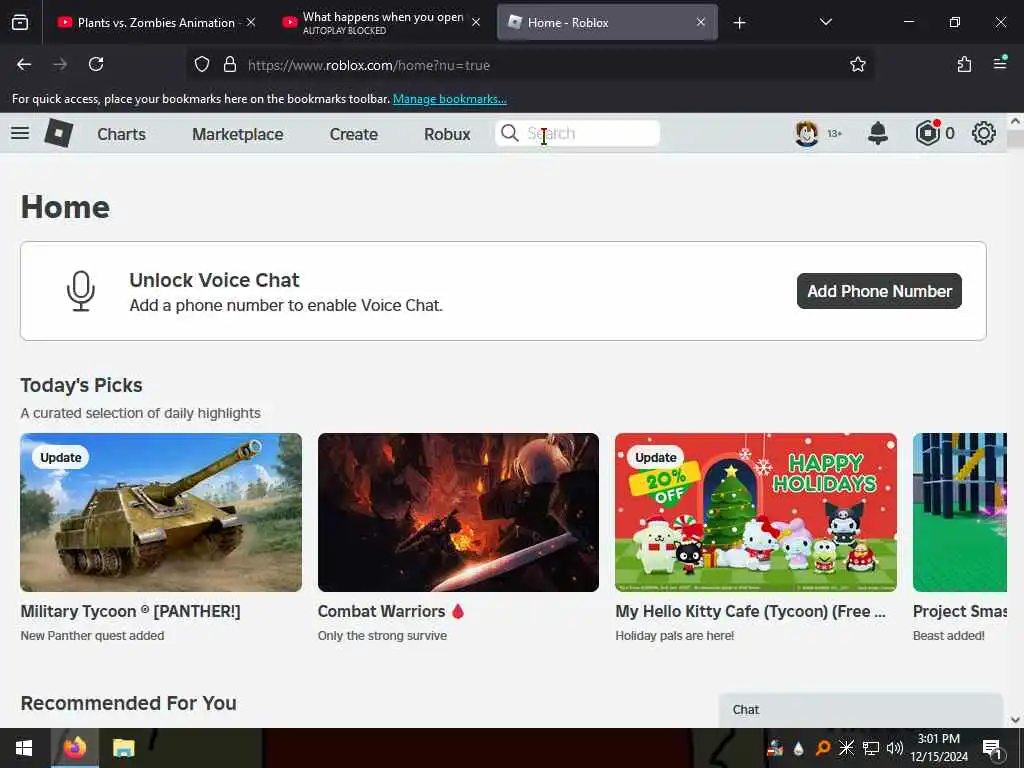Screen dimensions: 1024x768
Task: Open a new browser tab
Action: pyautogui.click(x=739, y=23)
